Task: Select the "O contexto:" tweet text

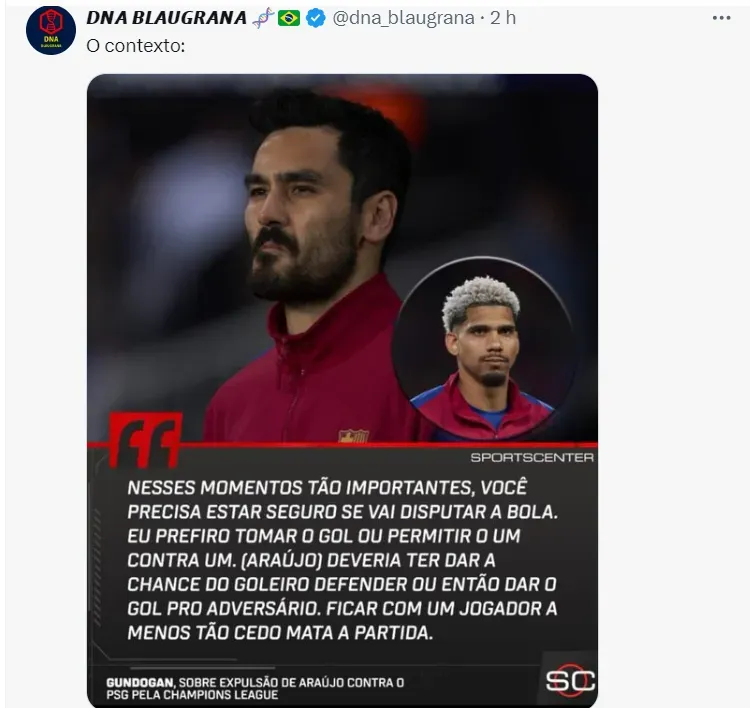Action: 135,46
